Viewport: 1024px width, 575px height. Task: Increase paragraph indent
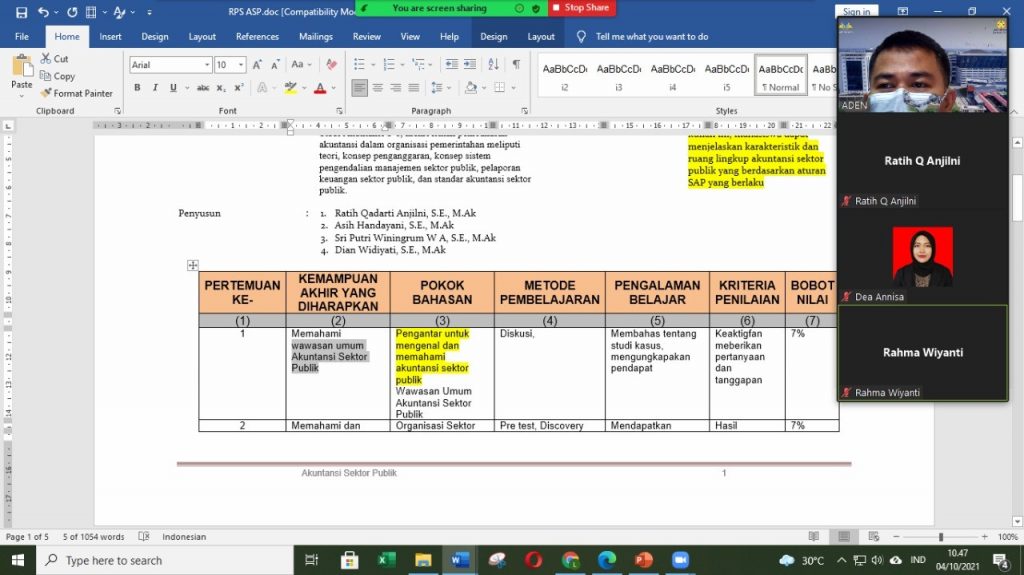[470, 64]
